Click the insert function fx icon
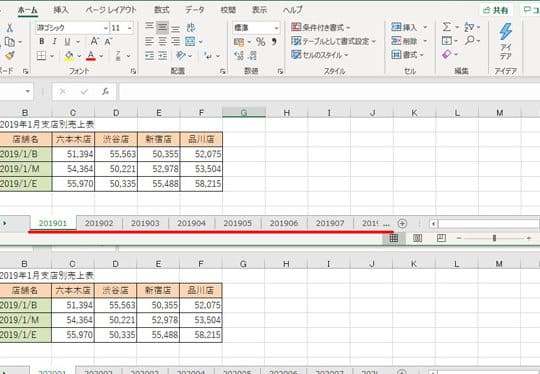Image resolution: width=540 pixels, height=374 pixels. pos(105,92)
